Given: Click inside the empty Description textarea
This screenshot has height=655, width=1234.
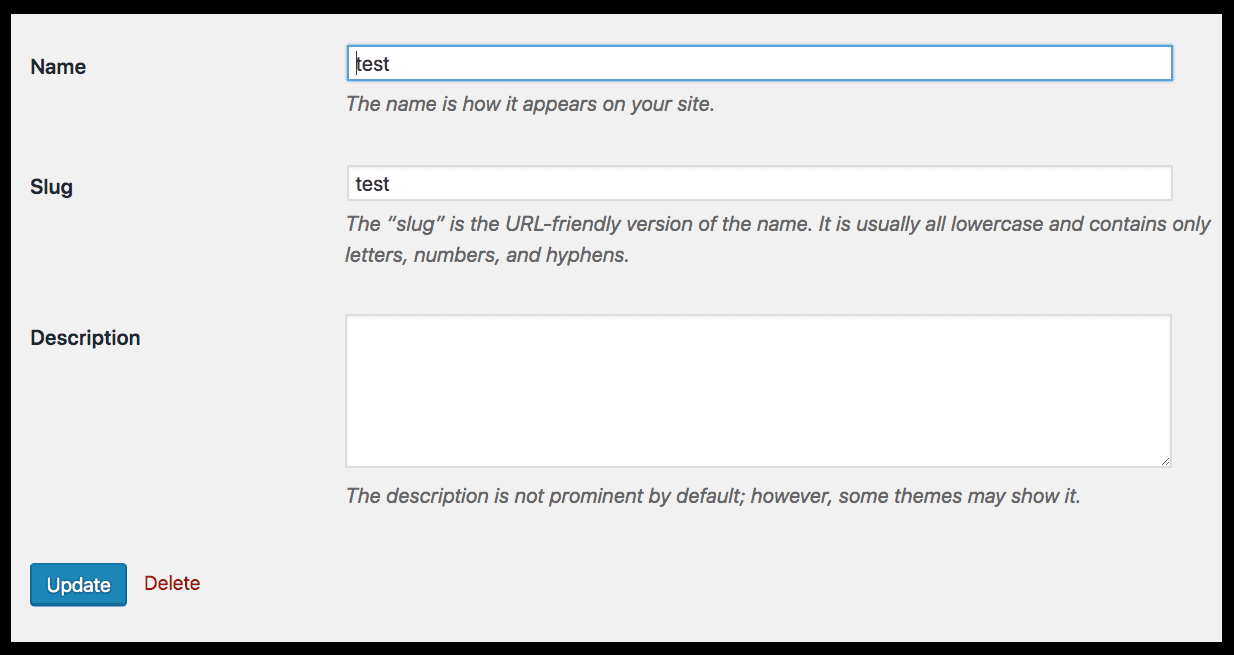Looking at the screenshot, I should (x=758, y=391).
